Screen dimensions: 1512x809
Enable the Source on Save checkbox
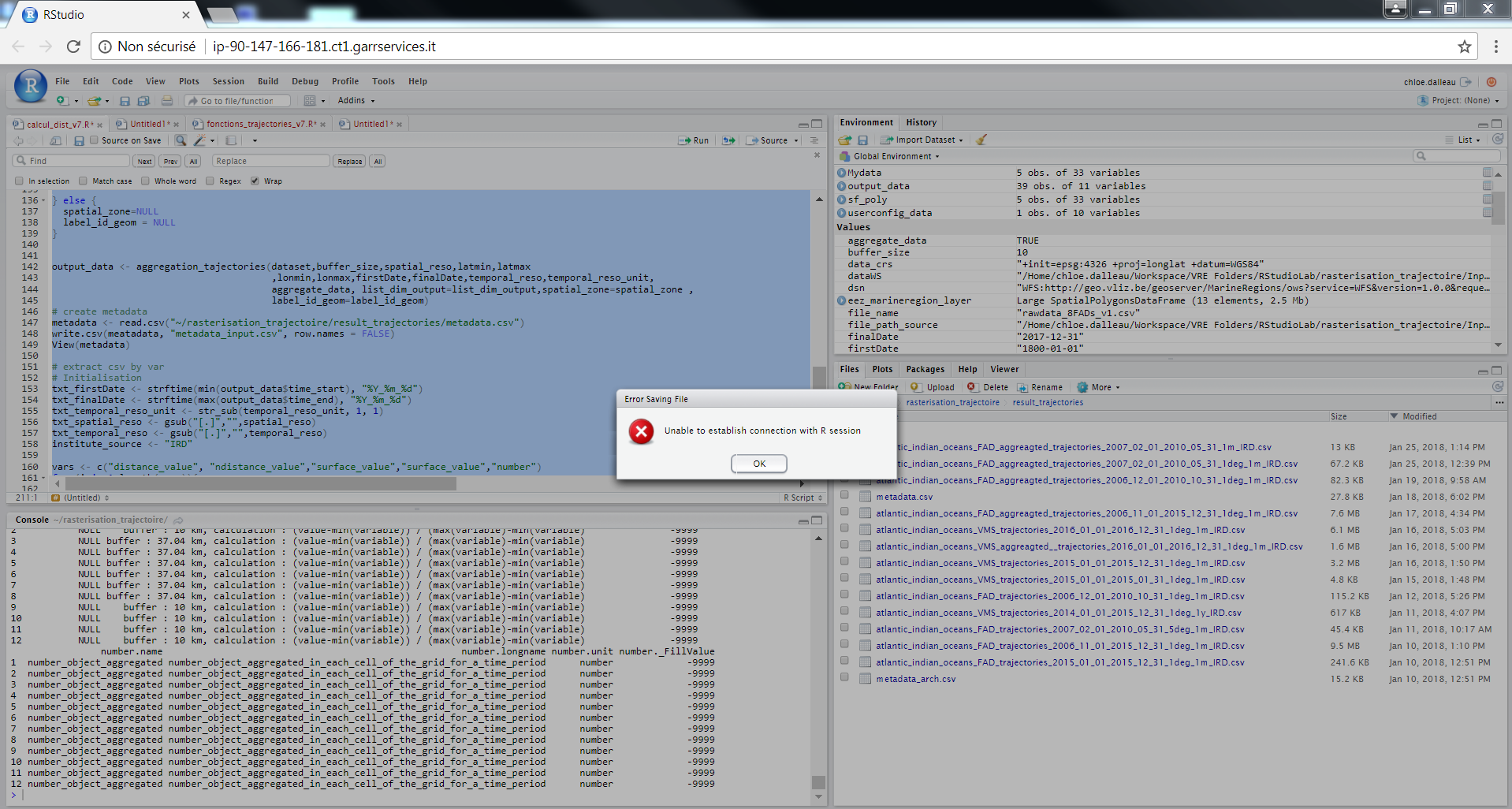95,140
